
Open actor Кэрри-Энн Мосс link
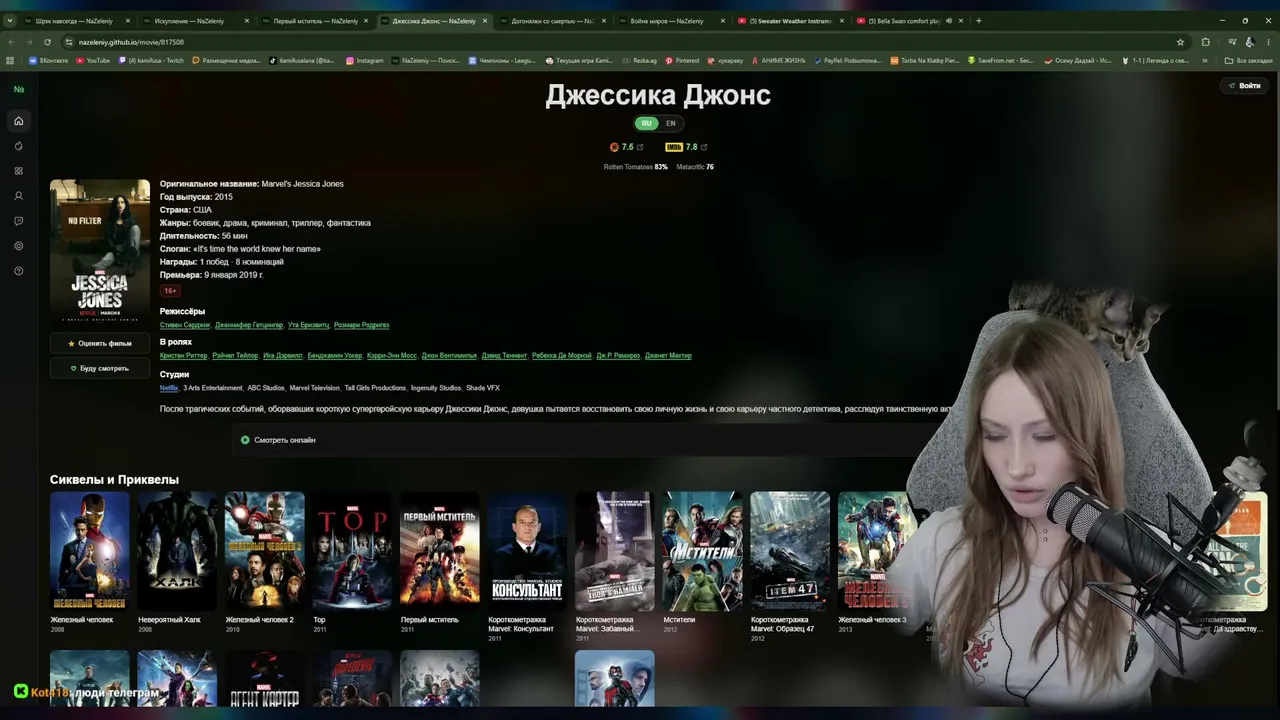[x=392, y=355]
